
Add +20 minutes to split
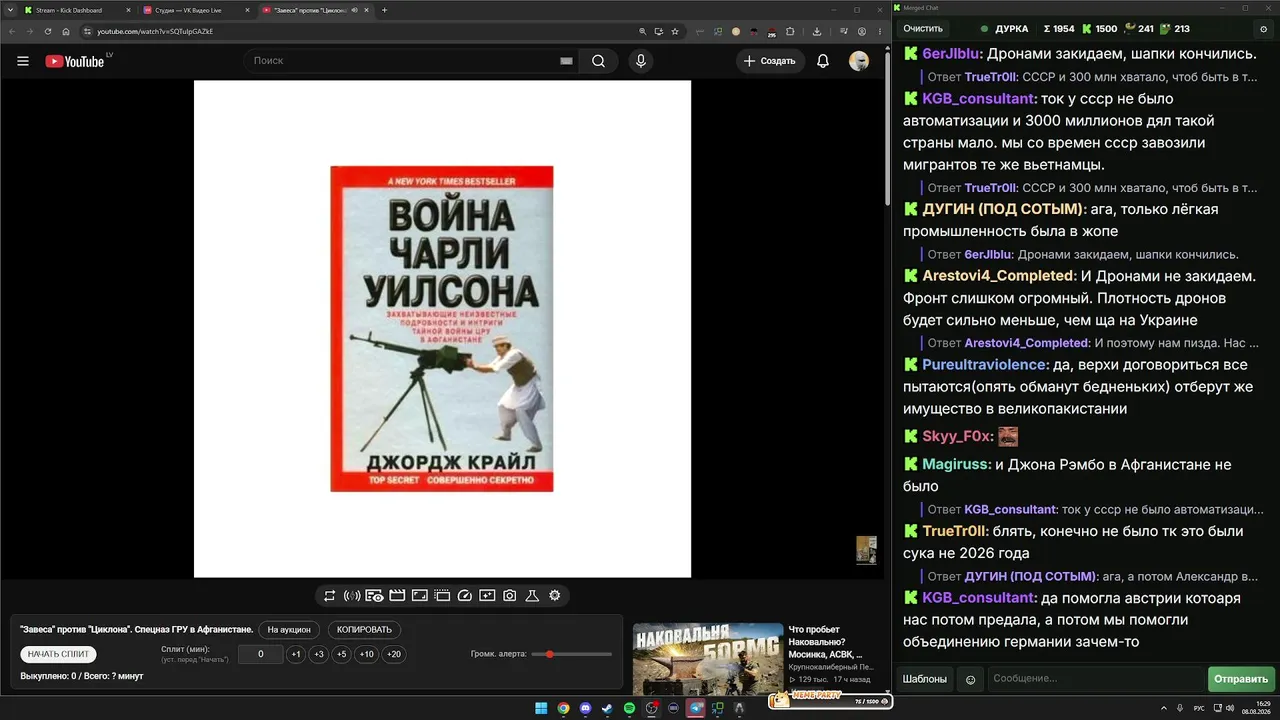click(394, 654)
